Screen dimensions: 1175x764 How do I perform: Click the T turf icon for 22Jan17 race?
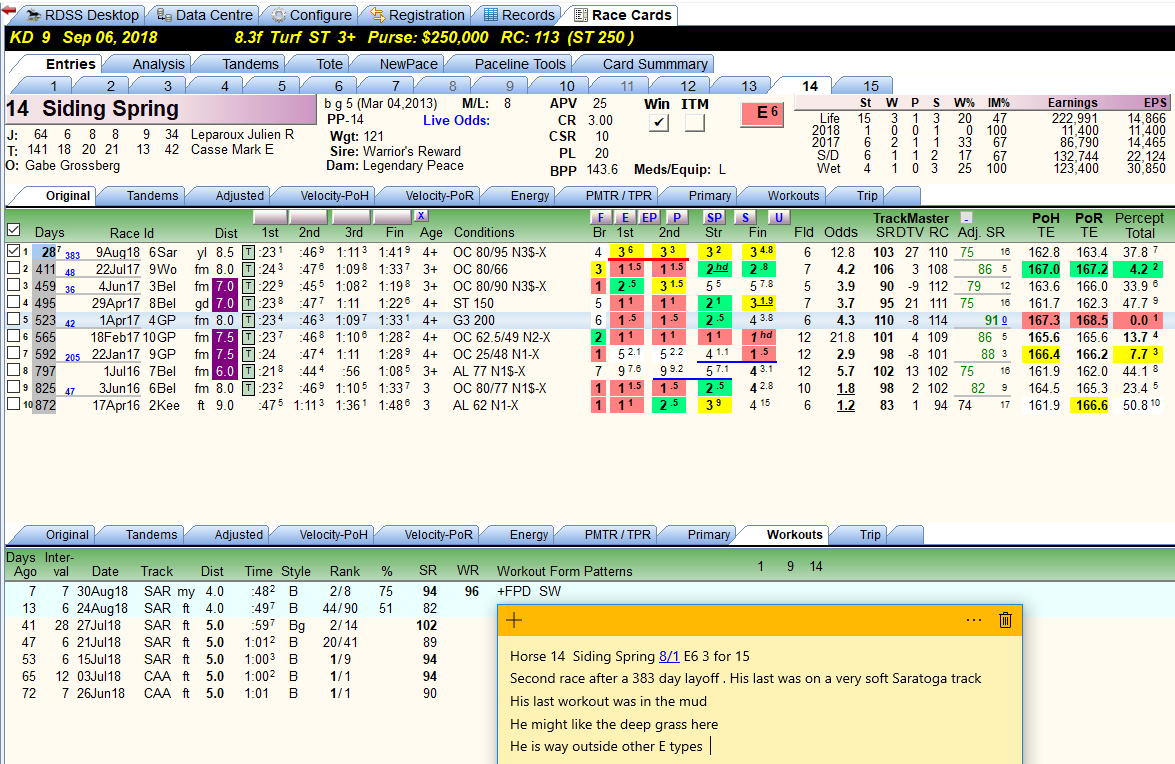point(248,354)
